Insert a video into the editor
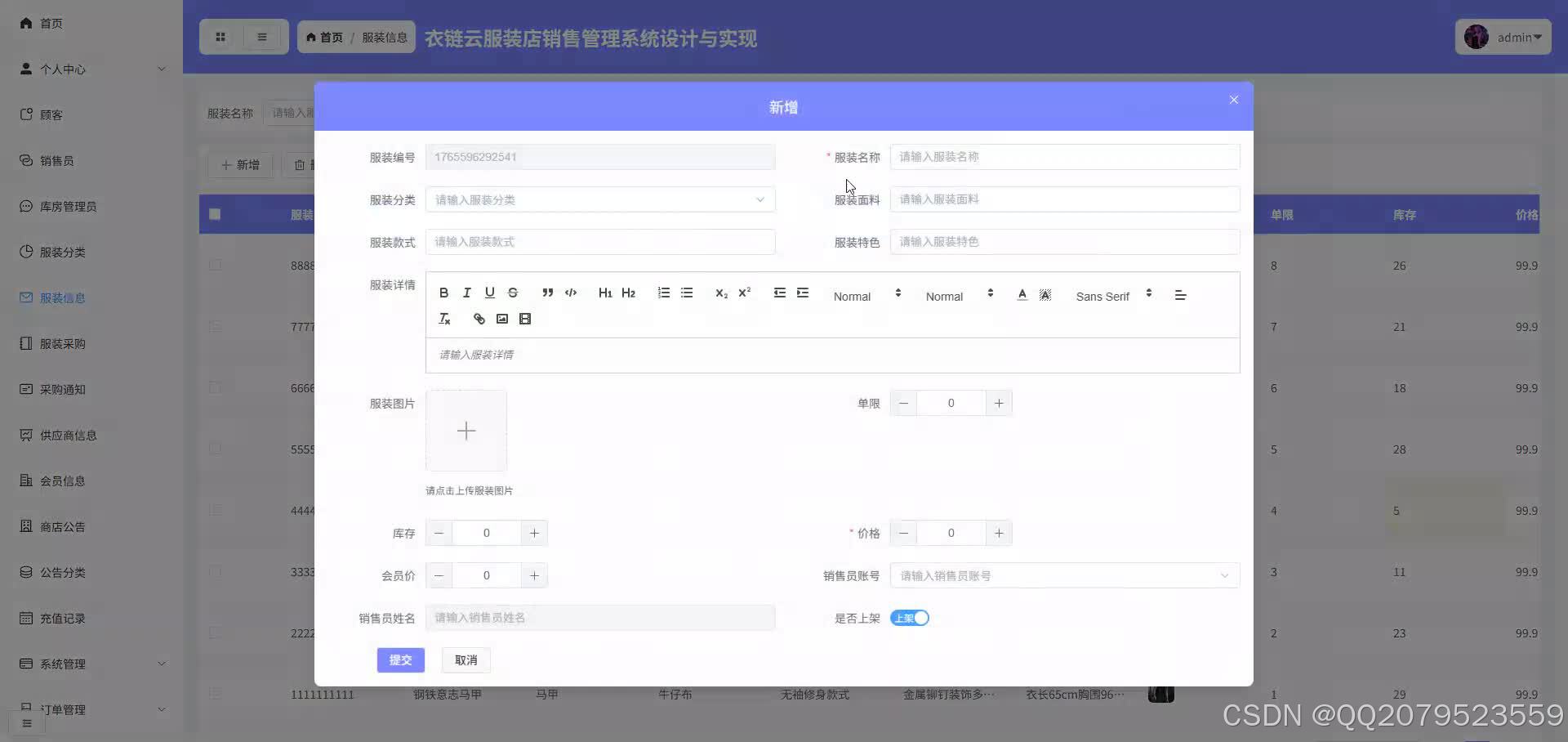The image size is (1568, 742). pyautogui.click(x=524, y=319)
